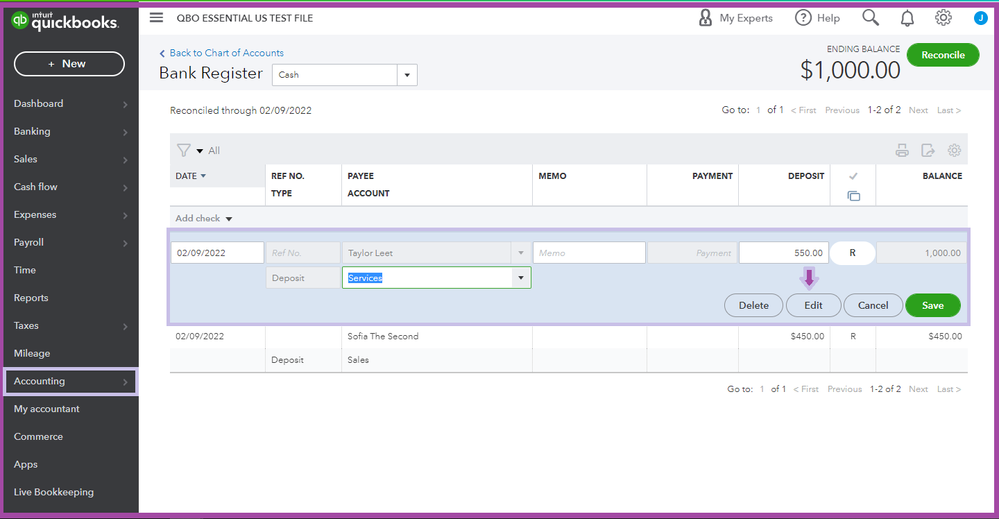The image size is (999, 519).
Task: Click Next in top pagination
Action: pos(918,110)
